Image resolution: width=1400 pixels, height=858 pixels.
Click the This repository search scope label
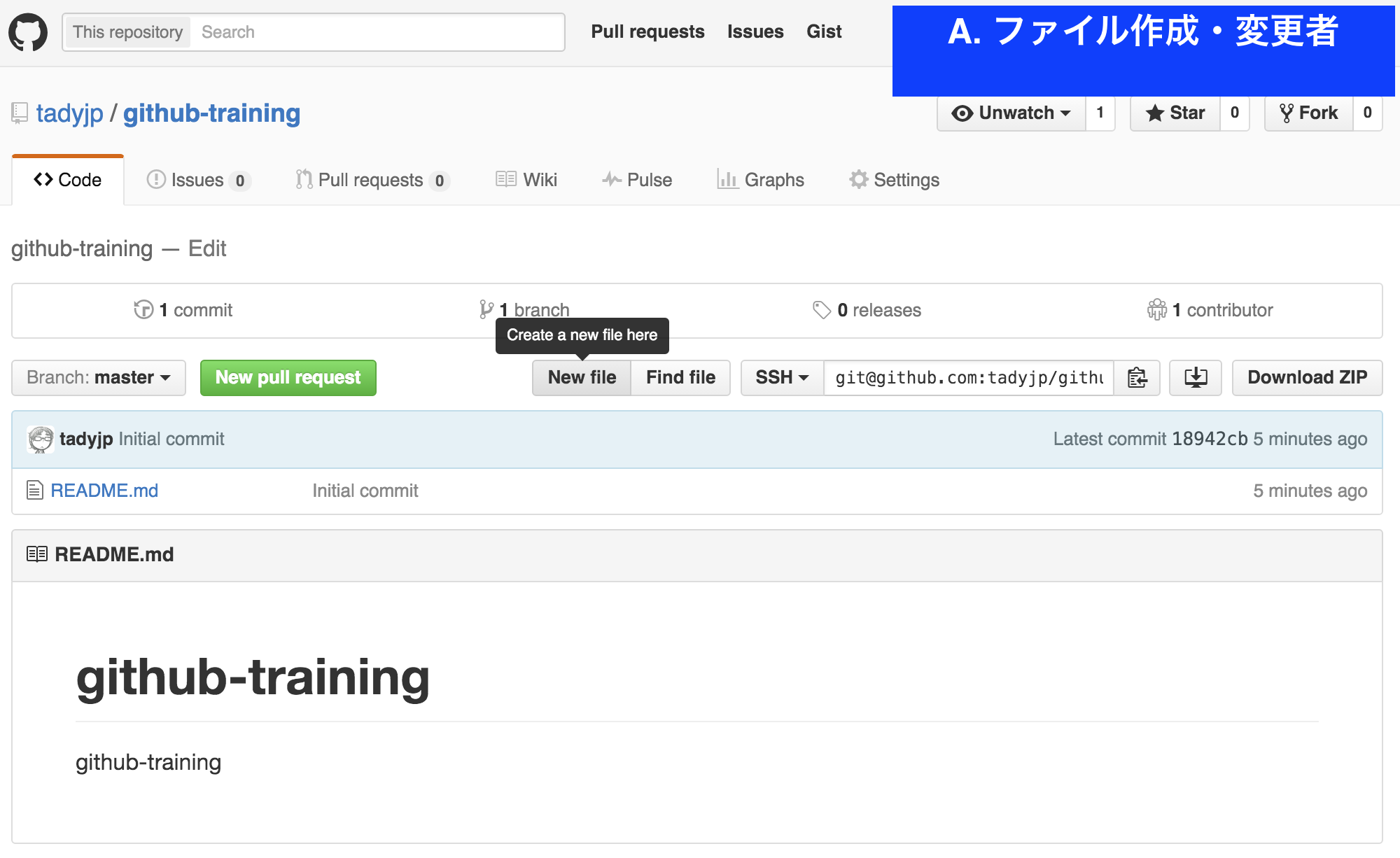pos(127,32)
